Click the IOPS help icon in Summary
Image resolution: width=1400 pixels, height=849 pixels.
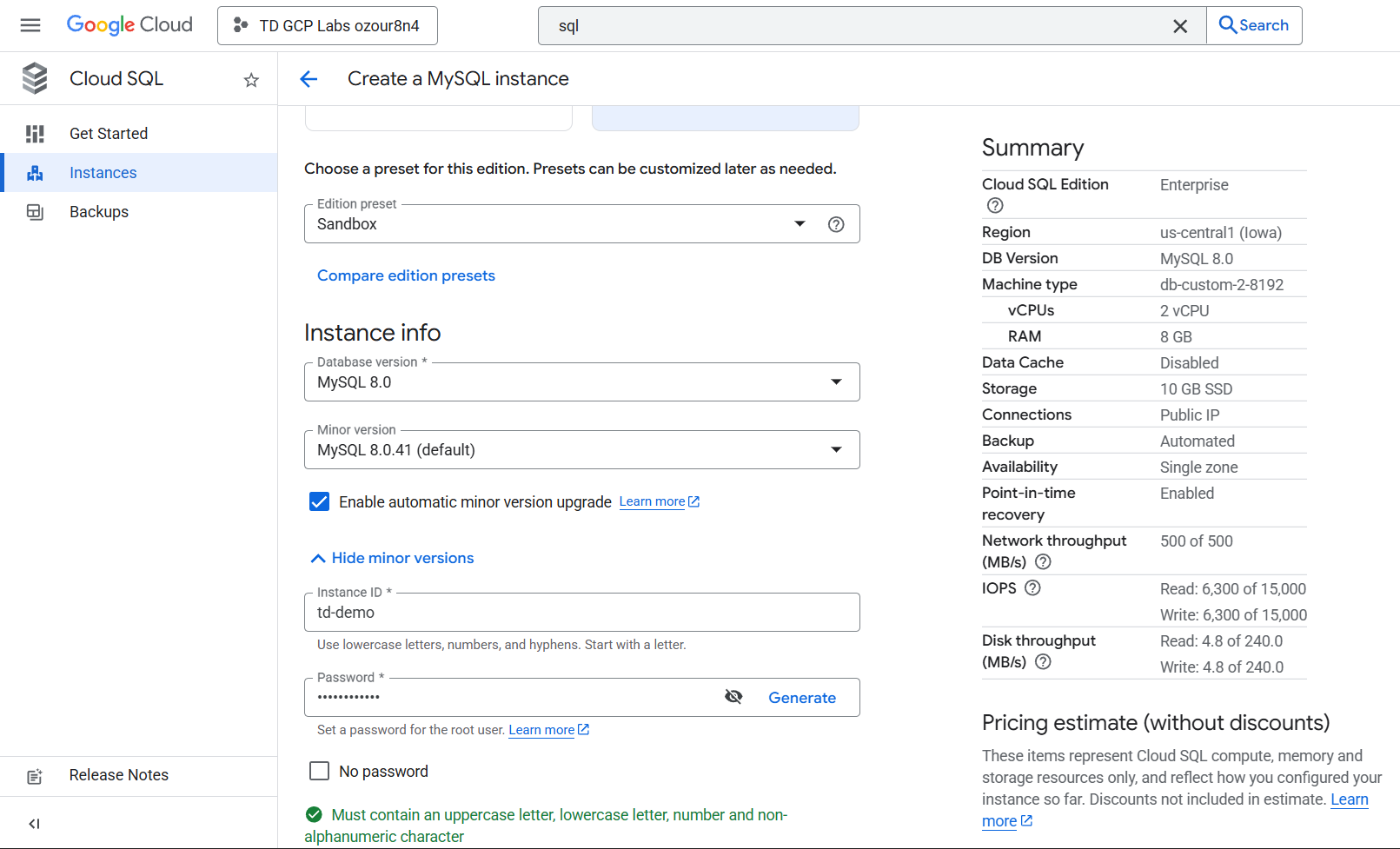[1032, 588]
